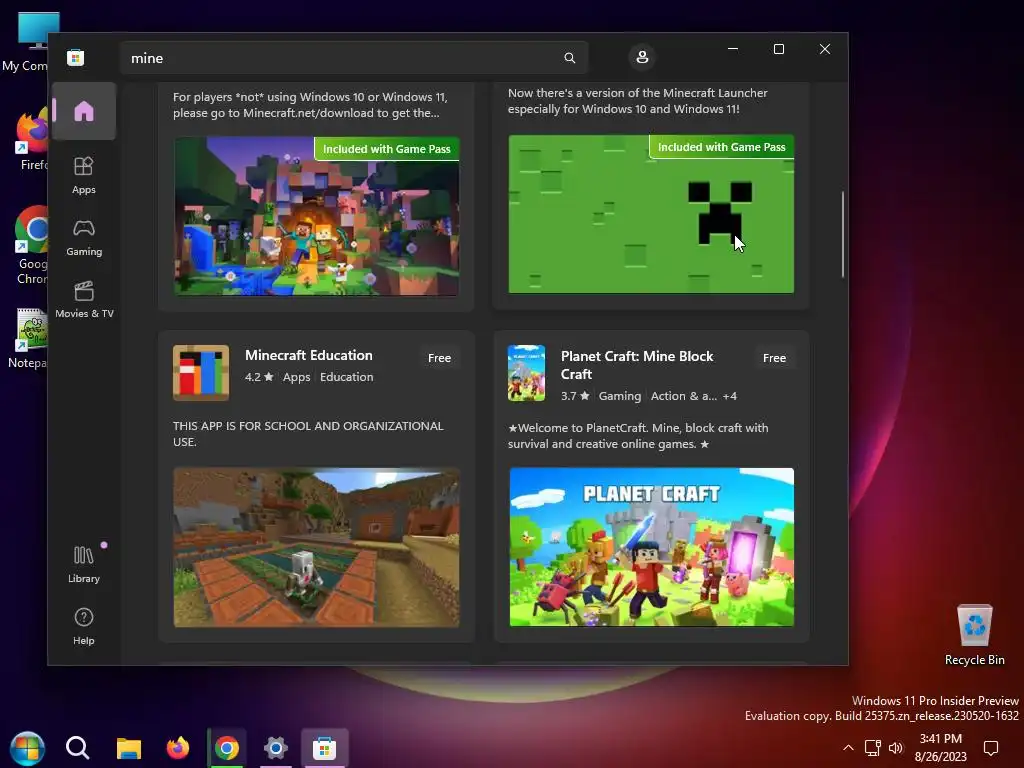Screen dimensions: 1024x768
Task: Click the Minecraft Education title
Action: [x=308, y=355]
